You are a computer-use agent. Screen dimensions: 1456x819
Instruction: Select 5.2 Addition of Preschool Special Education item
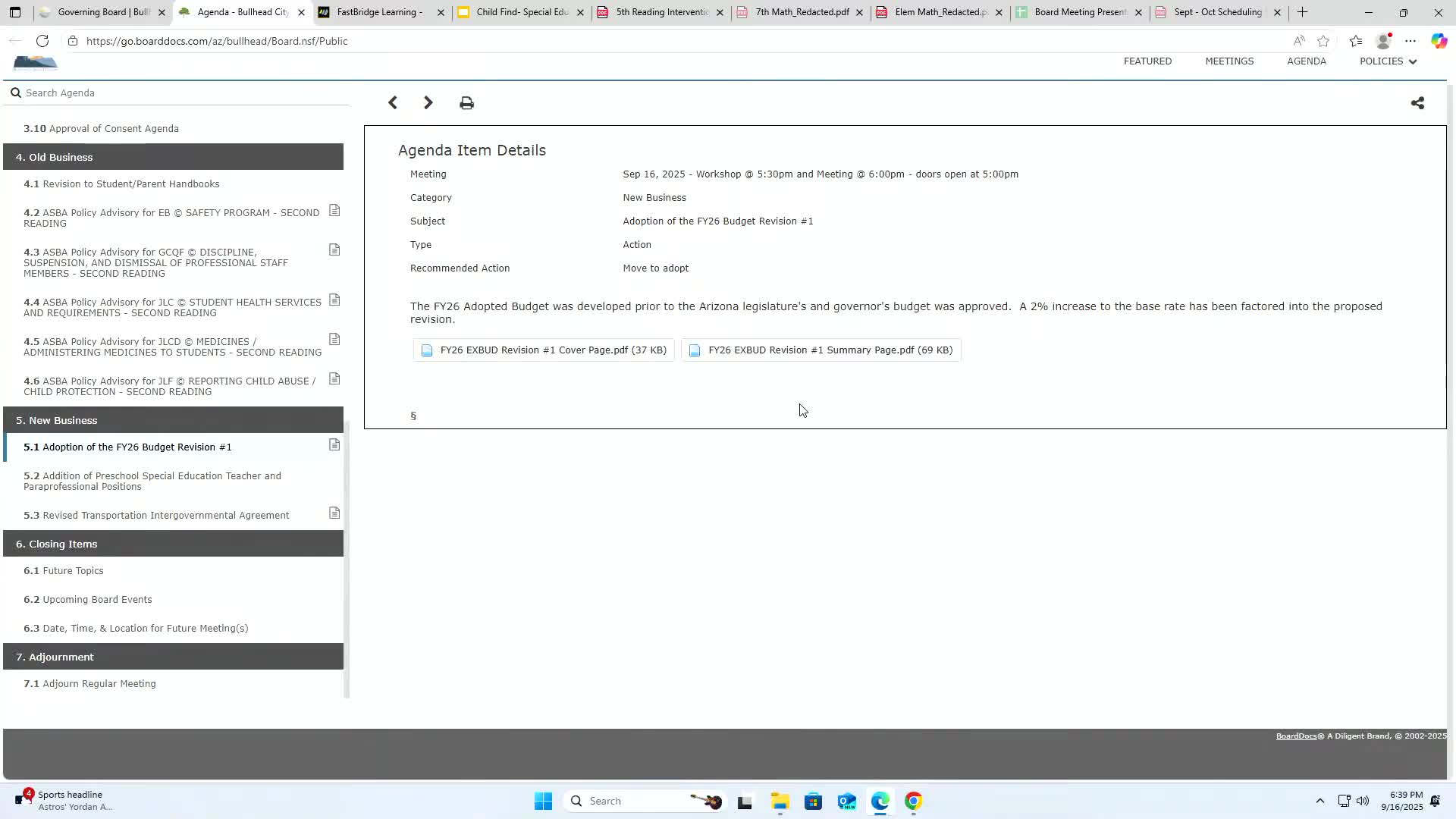(152, 481)
